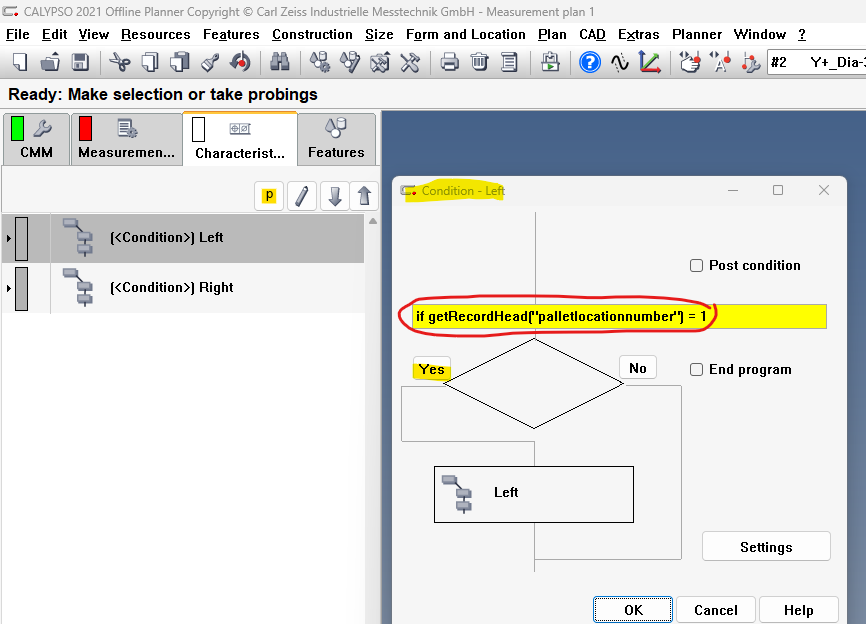The width and height of the screenshot is (866, 624).
Task: Move item up with the up arrow icon
Action: 364,196
